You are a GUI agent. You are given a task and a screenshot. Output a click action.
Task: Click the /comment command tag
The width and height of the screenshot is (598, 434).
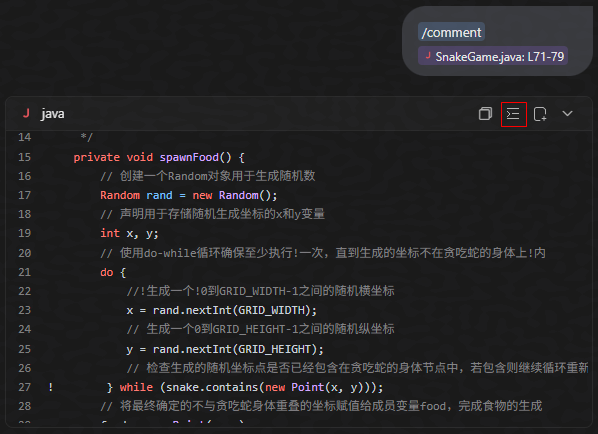pos(451,32)
